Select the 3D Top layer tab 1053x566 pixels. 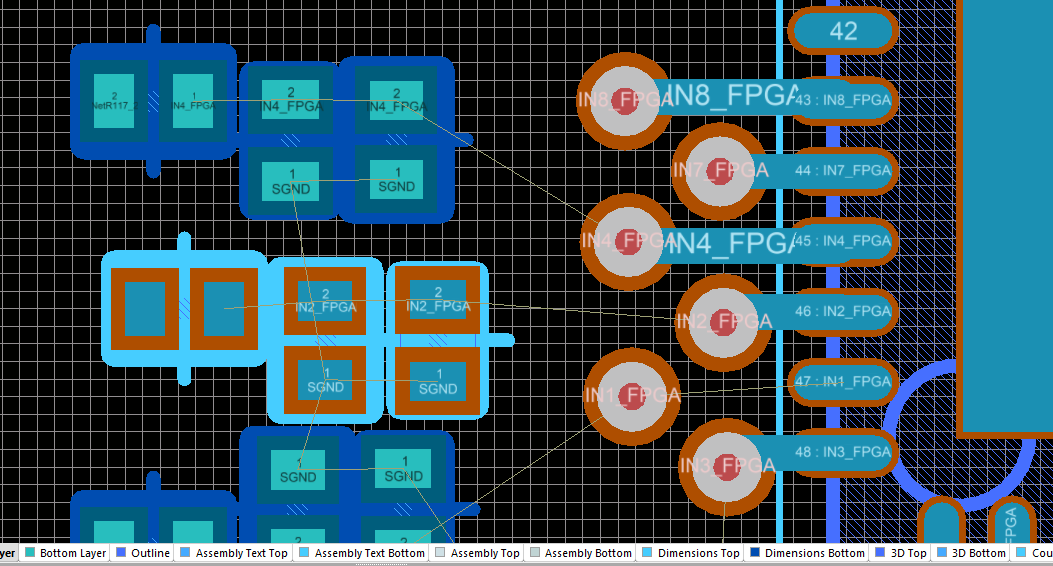click(x=900, y=553)
